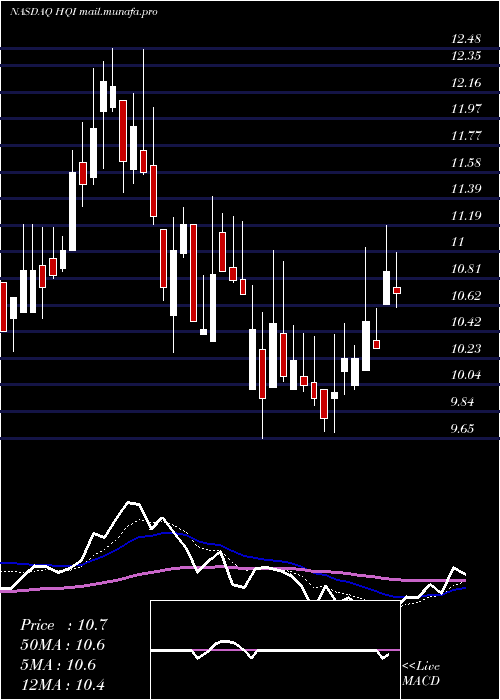Click the NASDAQ HQI mail.munafa.pro title text
Viewport: 500px width, 700px height.
pyautogui.click(x=83, y=12)
